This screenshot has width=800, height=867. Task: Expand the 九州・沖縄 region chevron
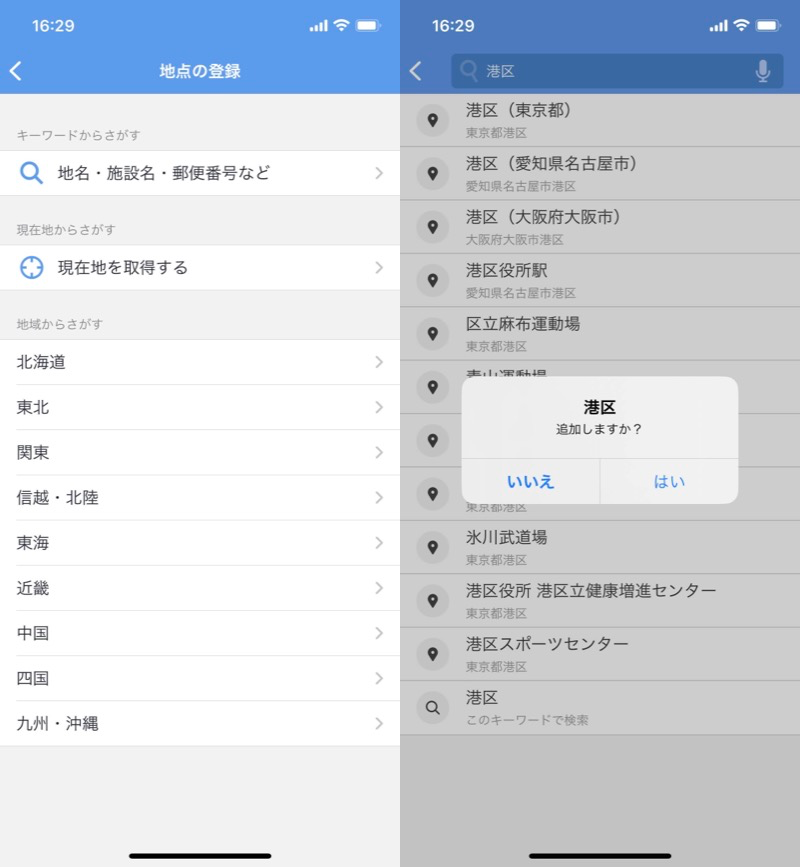pos(379,723)
